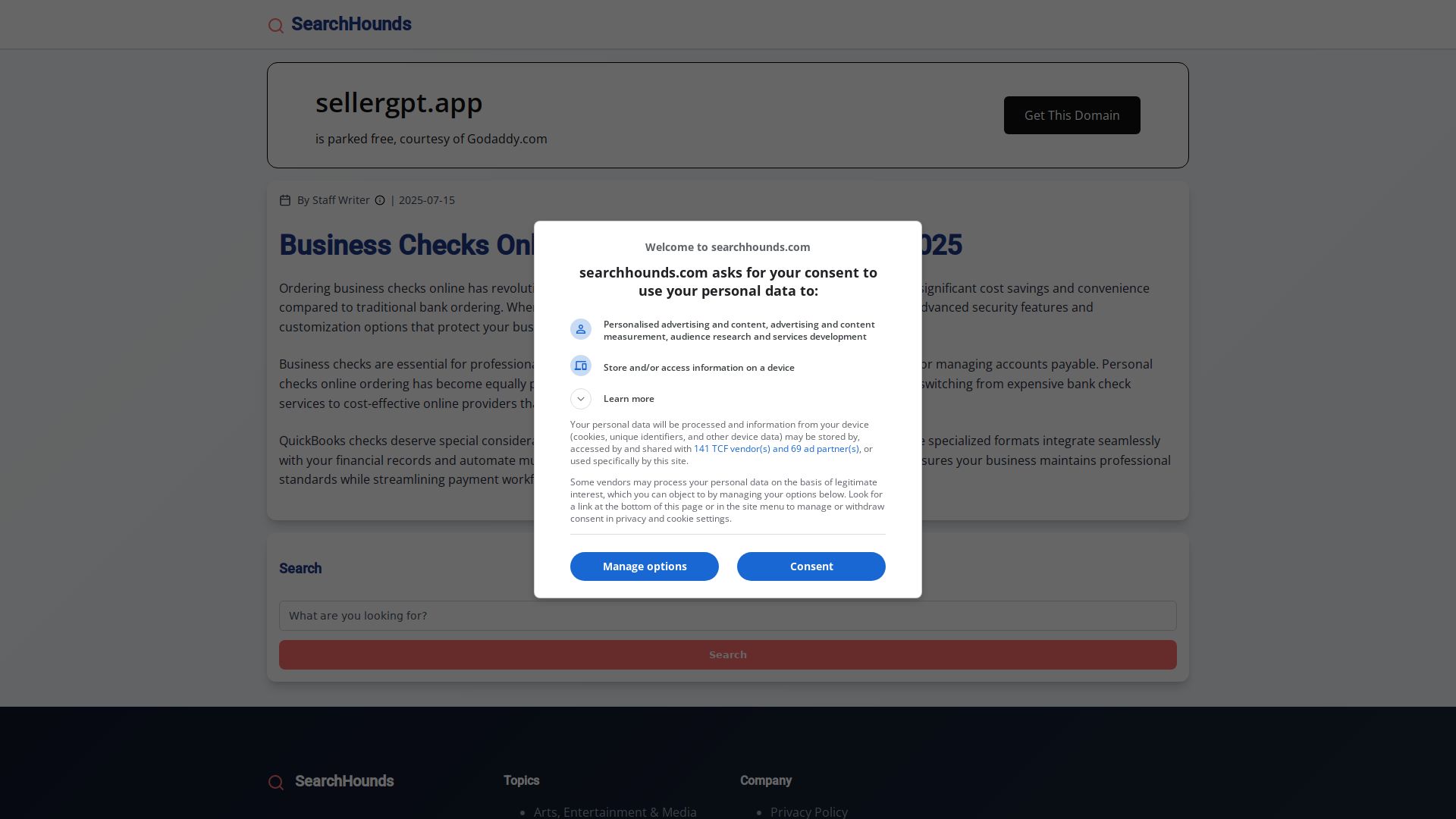Screen dimensions: 1456x819
Task: Click the SearchHounds header brand link
Action: pyautogui.click(x=351, y=24)
